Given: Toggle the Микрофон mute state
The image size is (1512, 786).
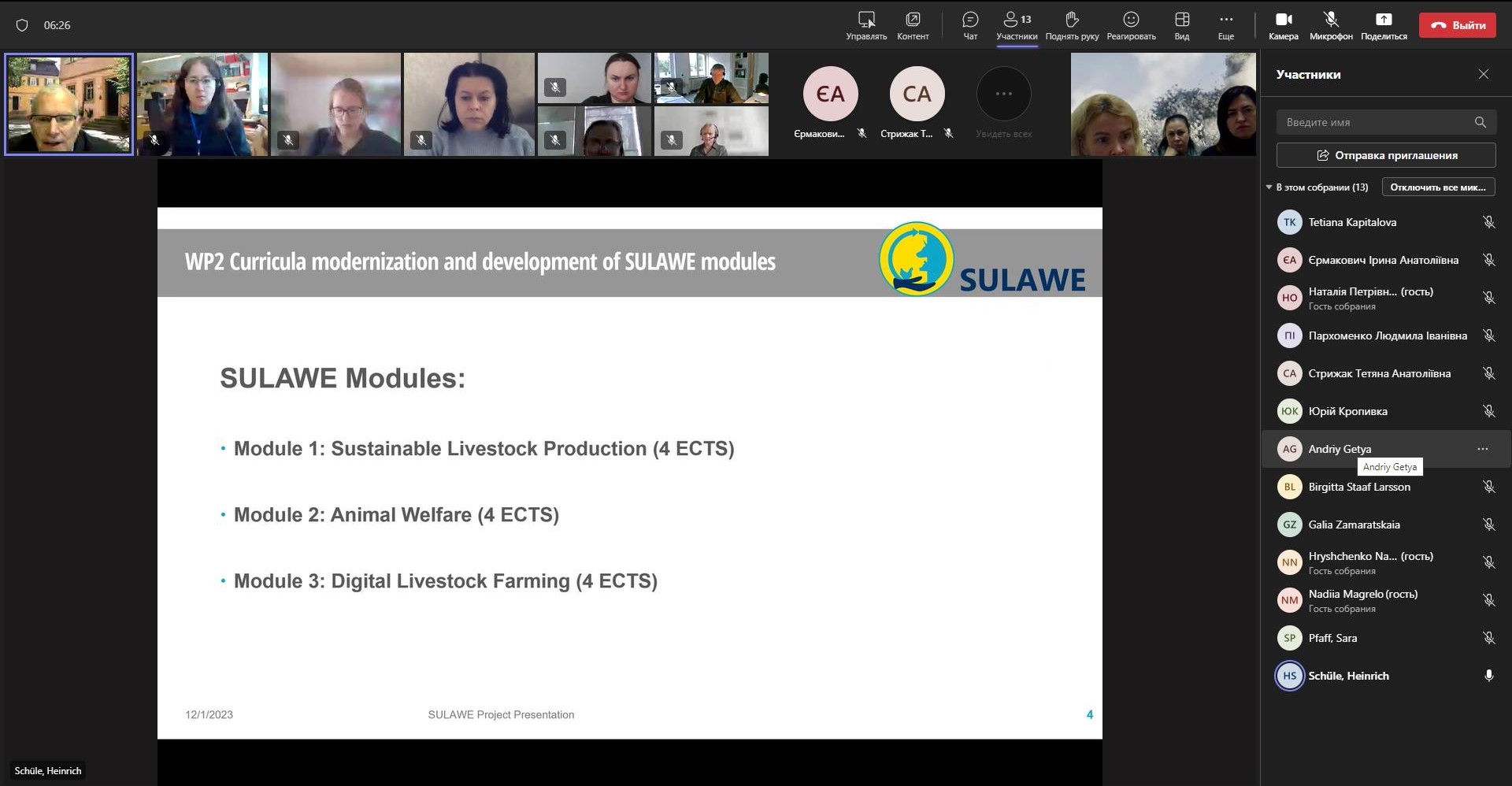Looking at the screenshot, I should pyautogui.click(x=1331, y=25).
